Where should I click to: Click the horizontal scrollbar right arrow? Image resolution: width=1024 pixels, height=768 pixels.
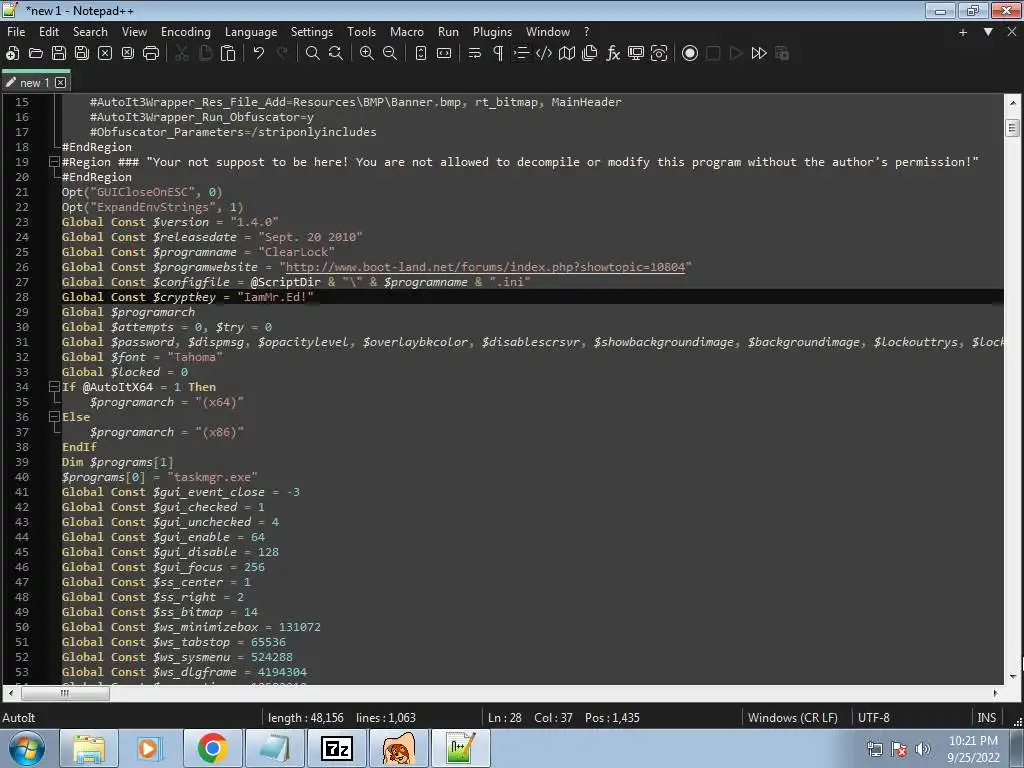[x=995, y=693]
